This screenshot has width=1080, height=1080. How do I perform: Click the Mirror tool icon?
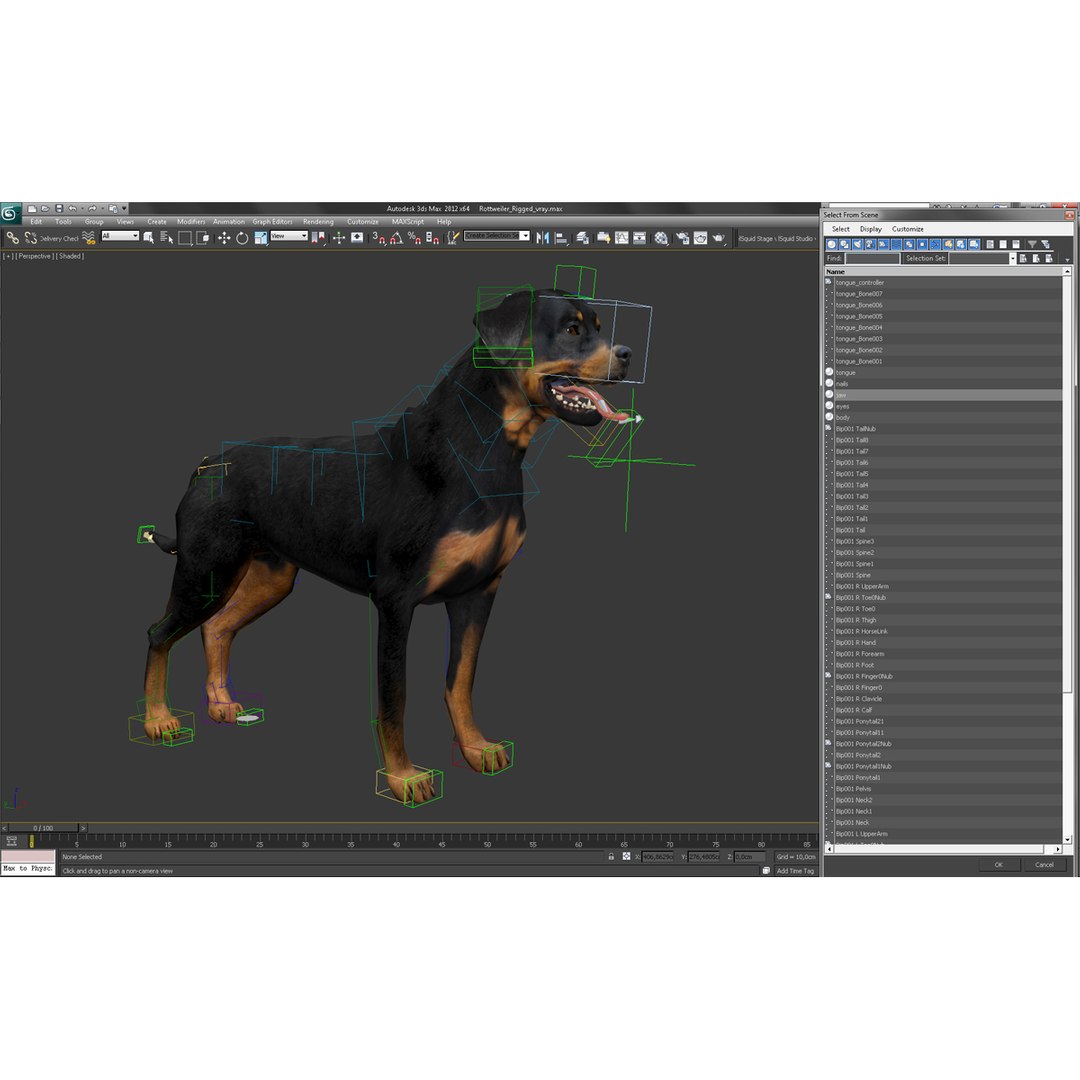pyautogui.click(x=543, y=238)
